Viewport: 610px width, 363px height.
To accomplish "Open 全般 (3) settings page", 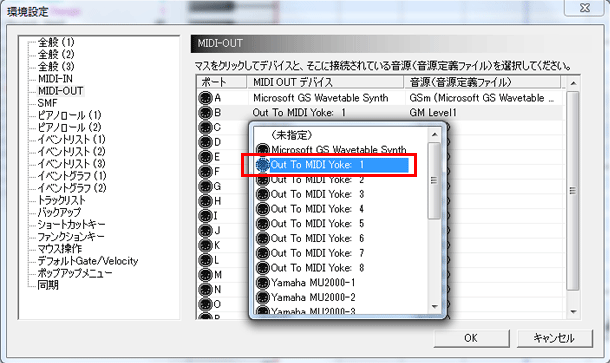I will coord(56,66).
